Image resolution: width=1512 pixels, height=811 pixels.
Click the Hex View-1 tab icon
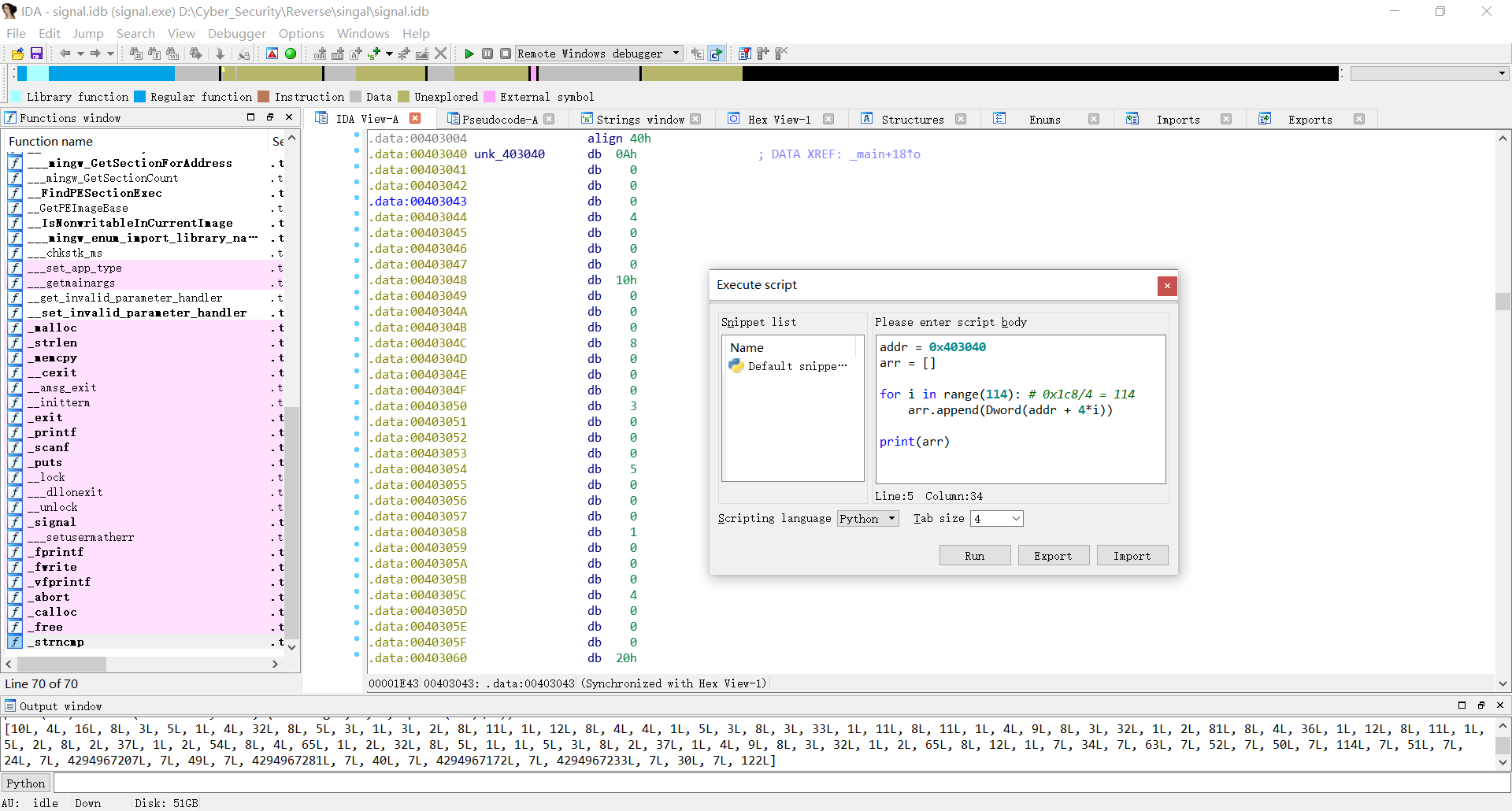[734, 119]
